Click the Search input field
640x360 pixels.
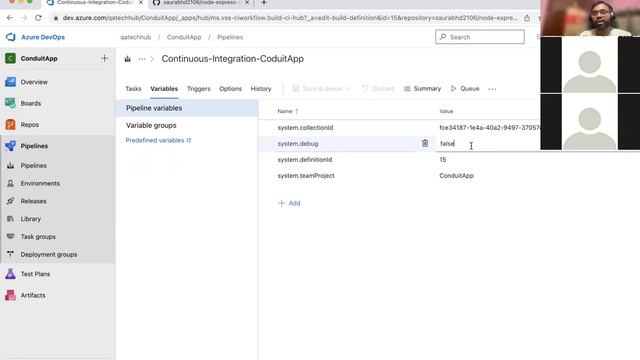[480, 37]
